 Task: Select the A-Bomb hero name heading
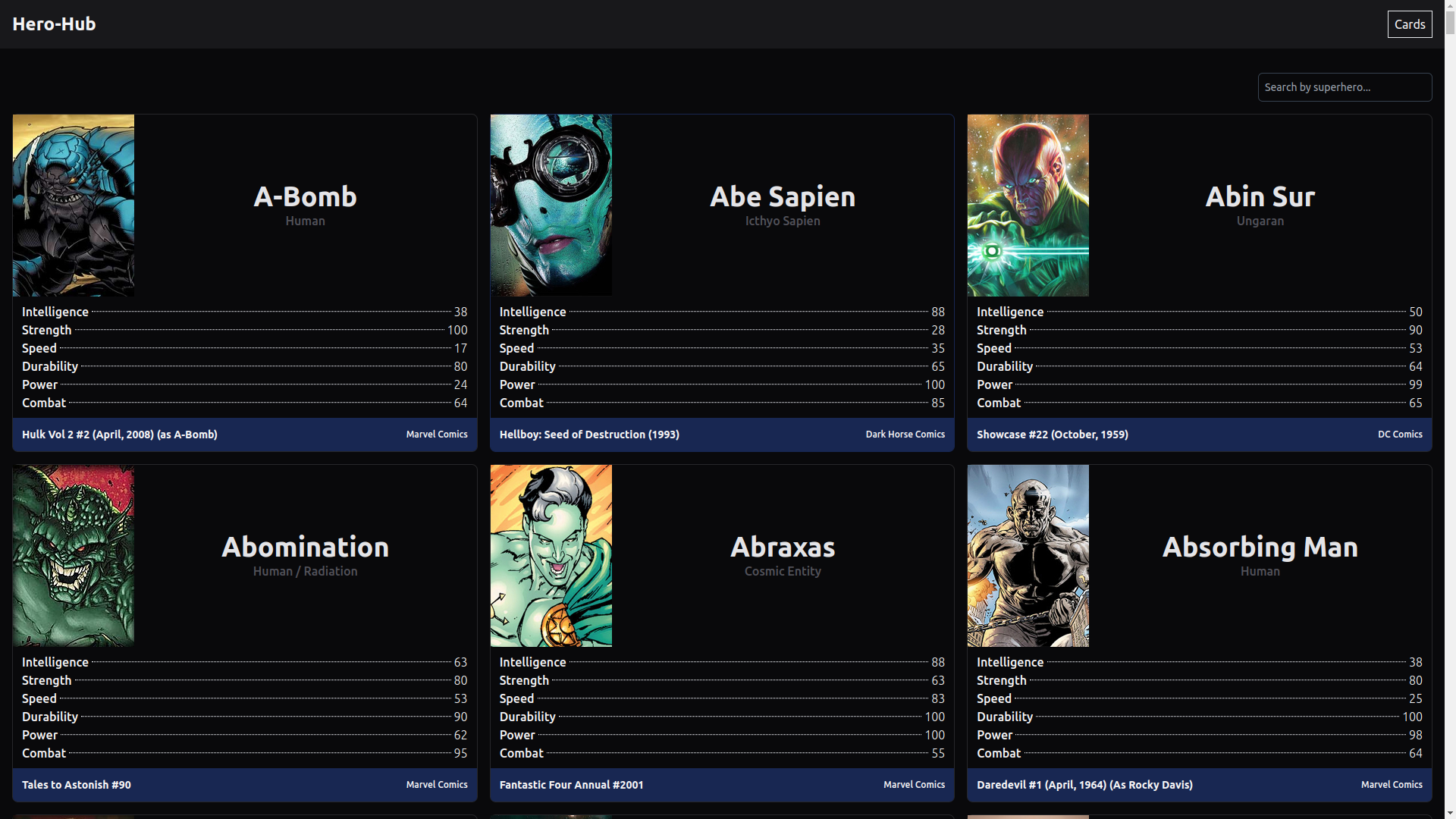305,196
